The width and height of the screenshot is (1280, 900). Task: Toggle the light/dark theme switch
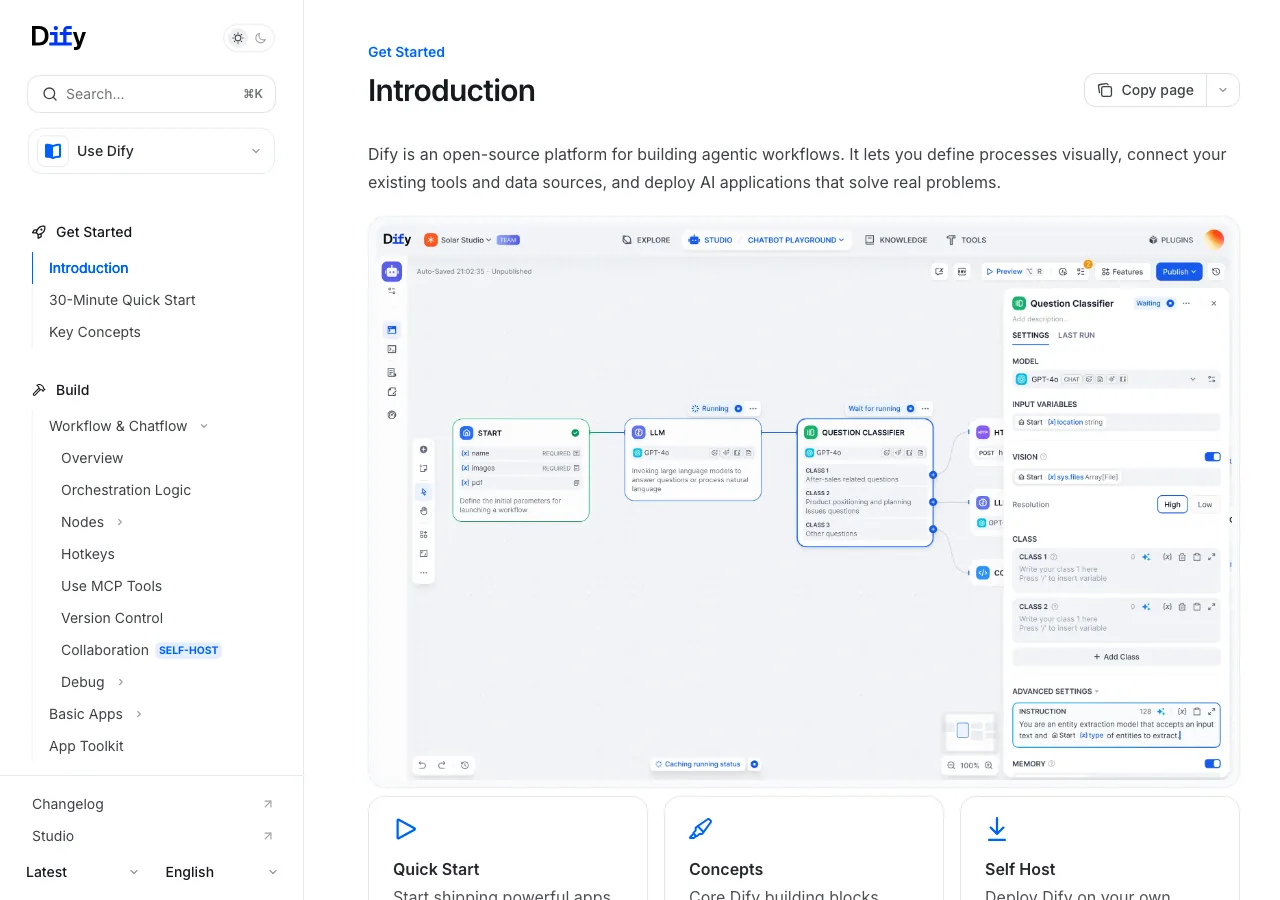pyautogui.click(x=249, y=38)
